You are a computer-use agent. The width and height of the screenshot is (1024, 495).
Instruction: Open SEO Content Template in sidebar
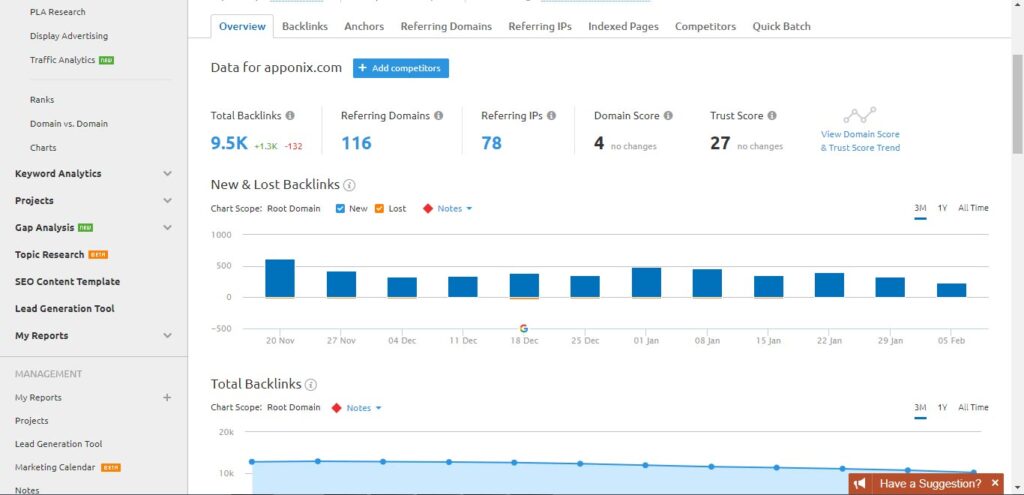tap(67, 281)
